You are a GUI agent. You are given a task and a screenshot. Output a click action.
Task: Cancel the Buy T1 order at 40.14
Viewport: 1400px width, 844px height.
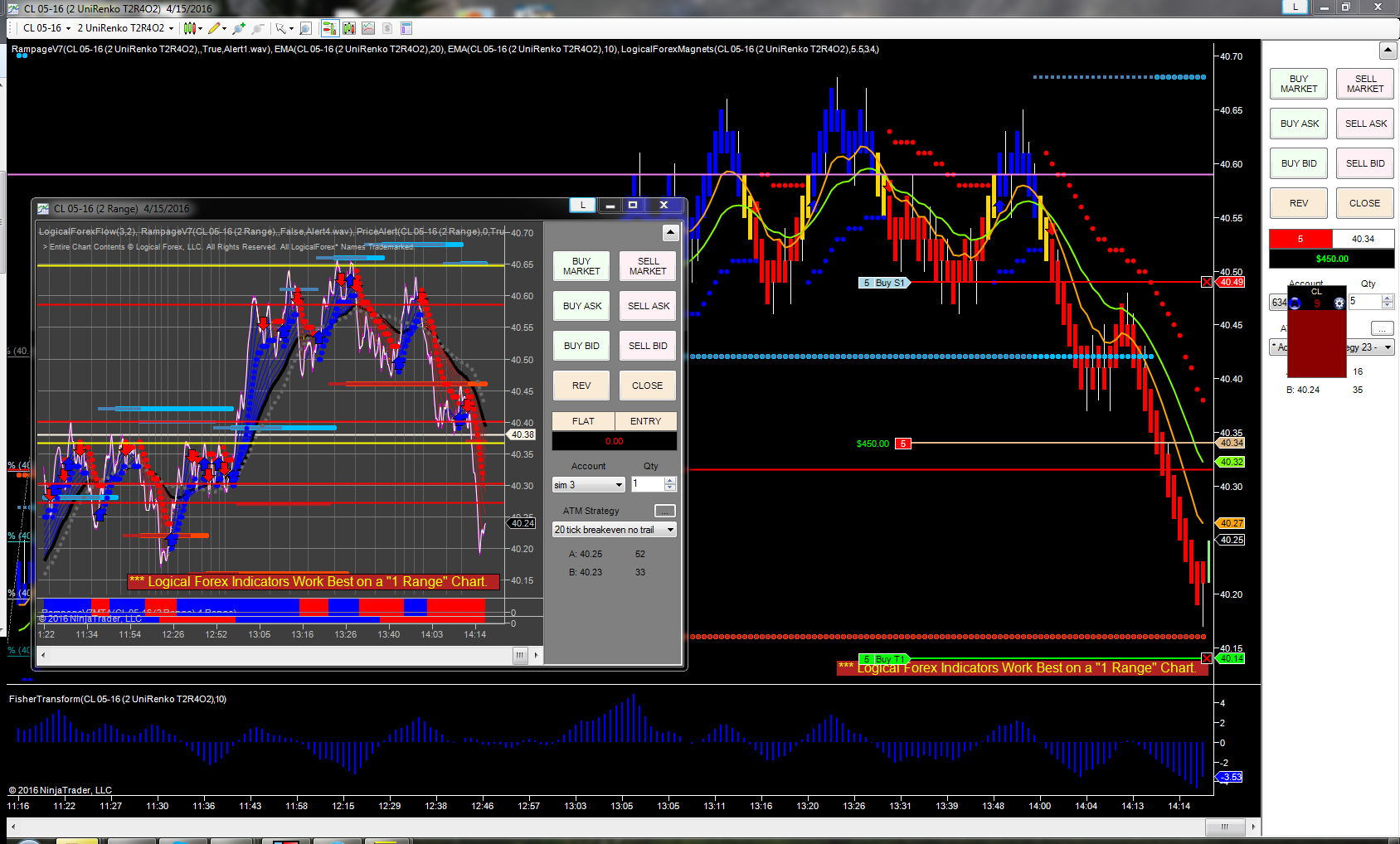pos(1207,659)
